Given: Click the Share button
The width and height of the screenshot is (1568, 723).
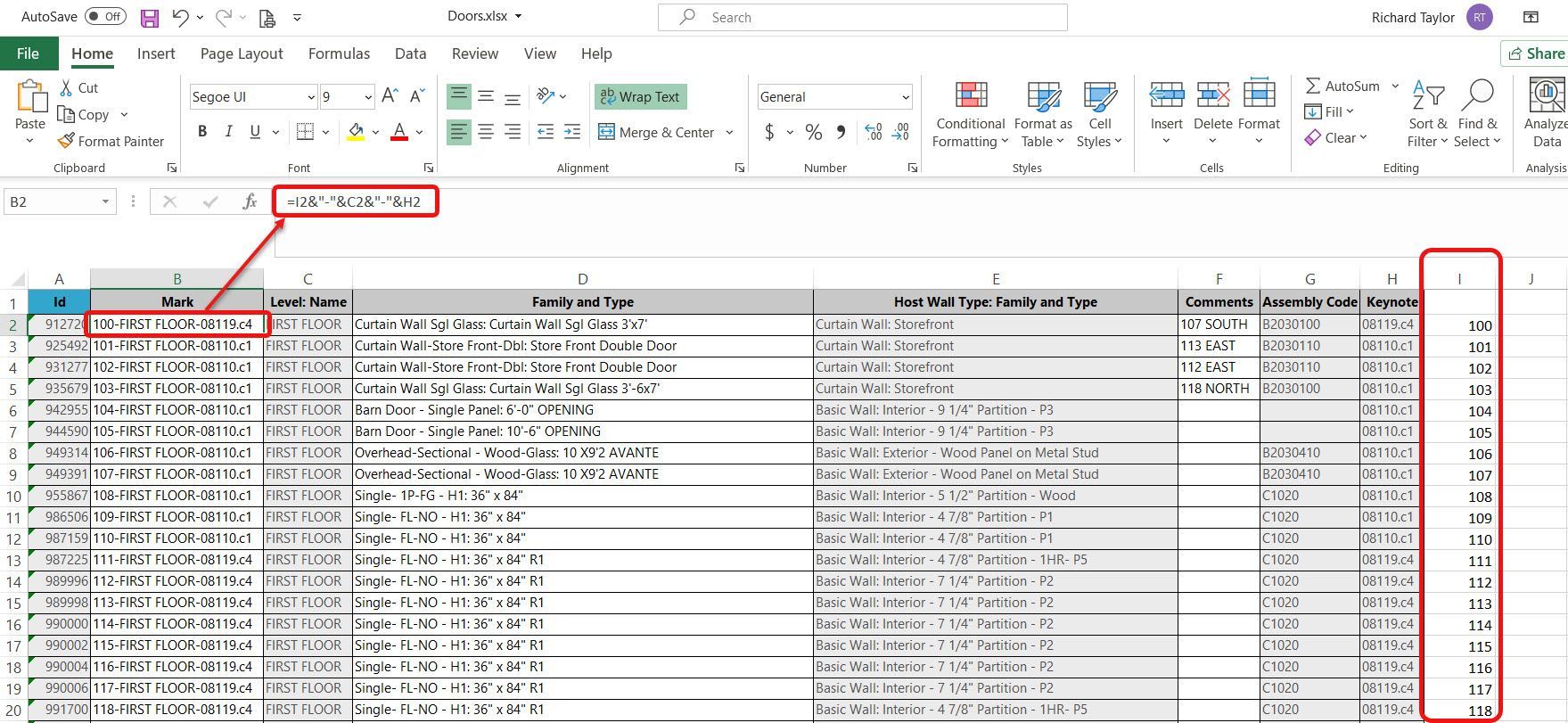Looking at the screenshot, I should 1535,53.
